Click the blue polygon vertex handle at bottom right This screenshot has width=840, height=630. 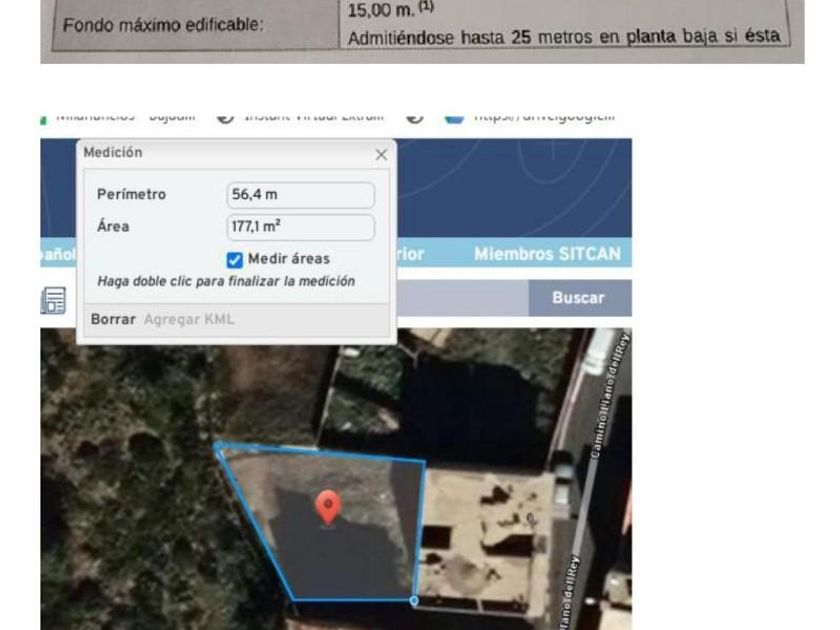point(414,601)
